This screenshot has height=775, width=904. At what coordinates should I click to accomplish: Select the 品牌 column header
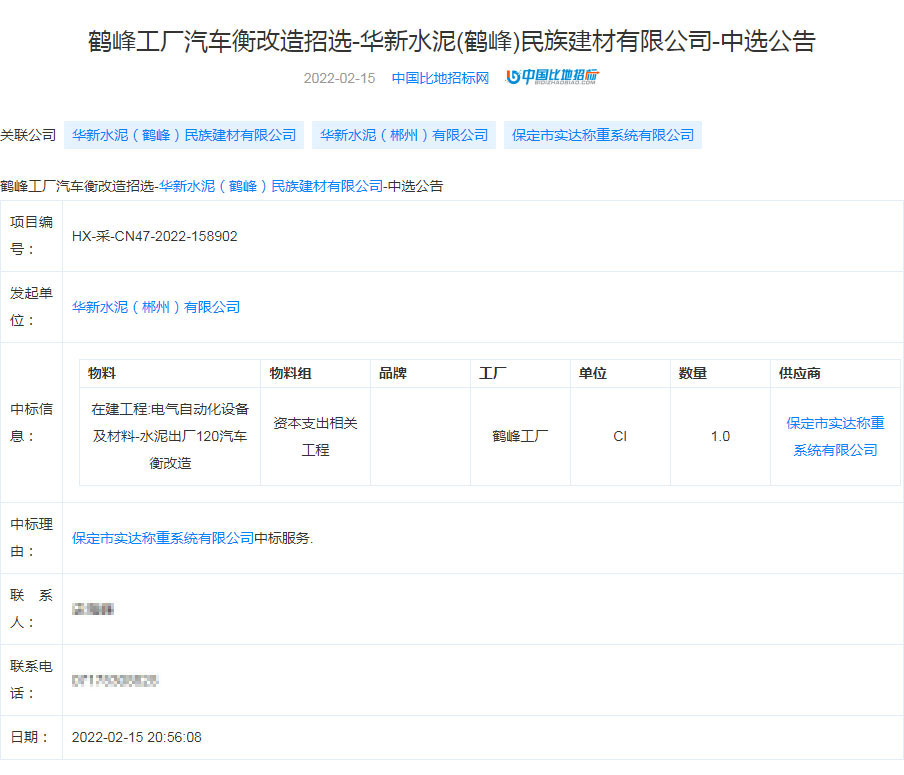[393, 373]
